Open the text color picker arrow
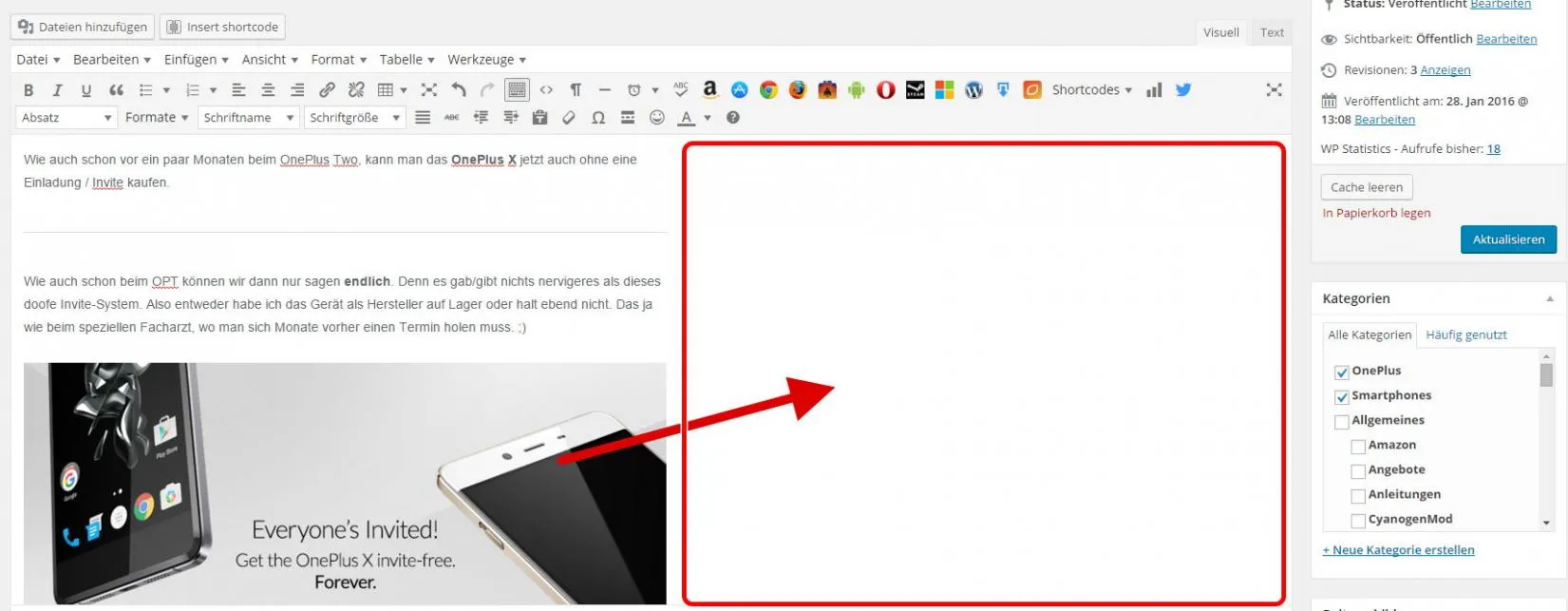Image resolution: width=1568 pixels, height=611 pixels. pos(708,118)
